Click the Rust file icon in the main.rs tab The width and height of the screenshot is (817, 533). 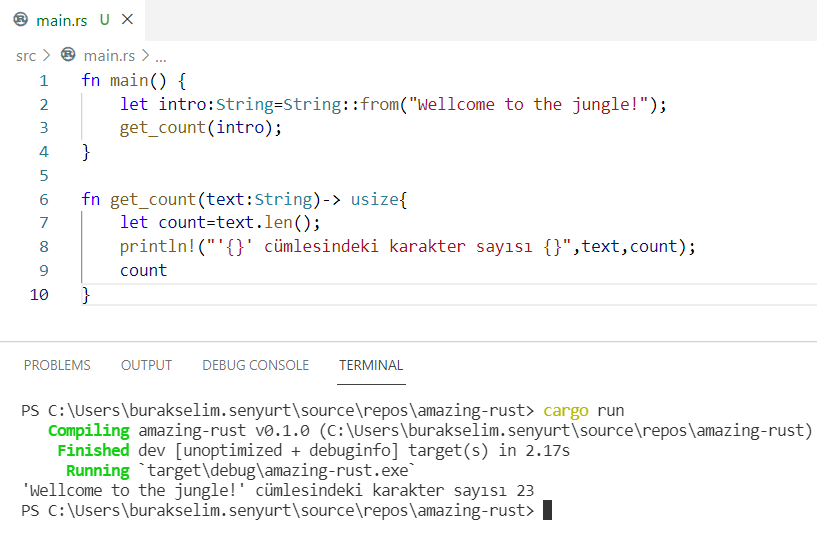tap(21, 19)
